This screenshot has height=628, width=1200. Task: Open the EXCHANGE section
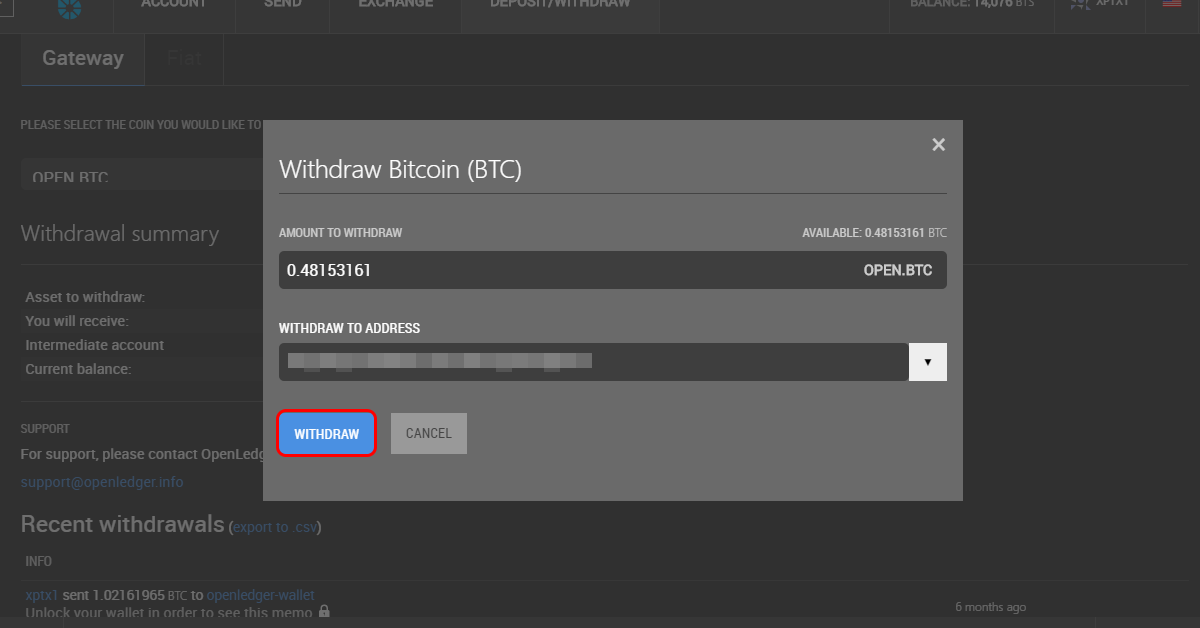pyautogui.click(x=396, y=5)
